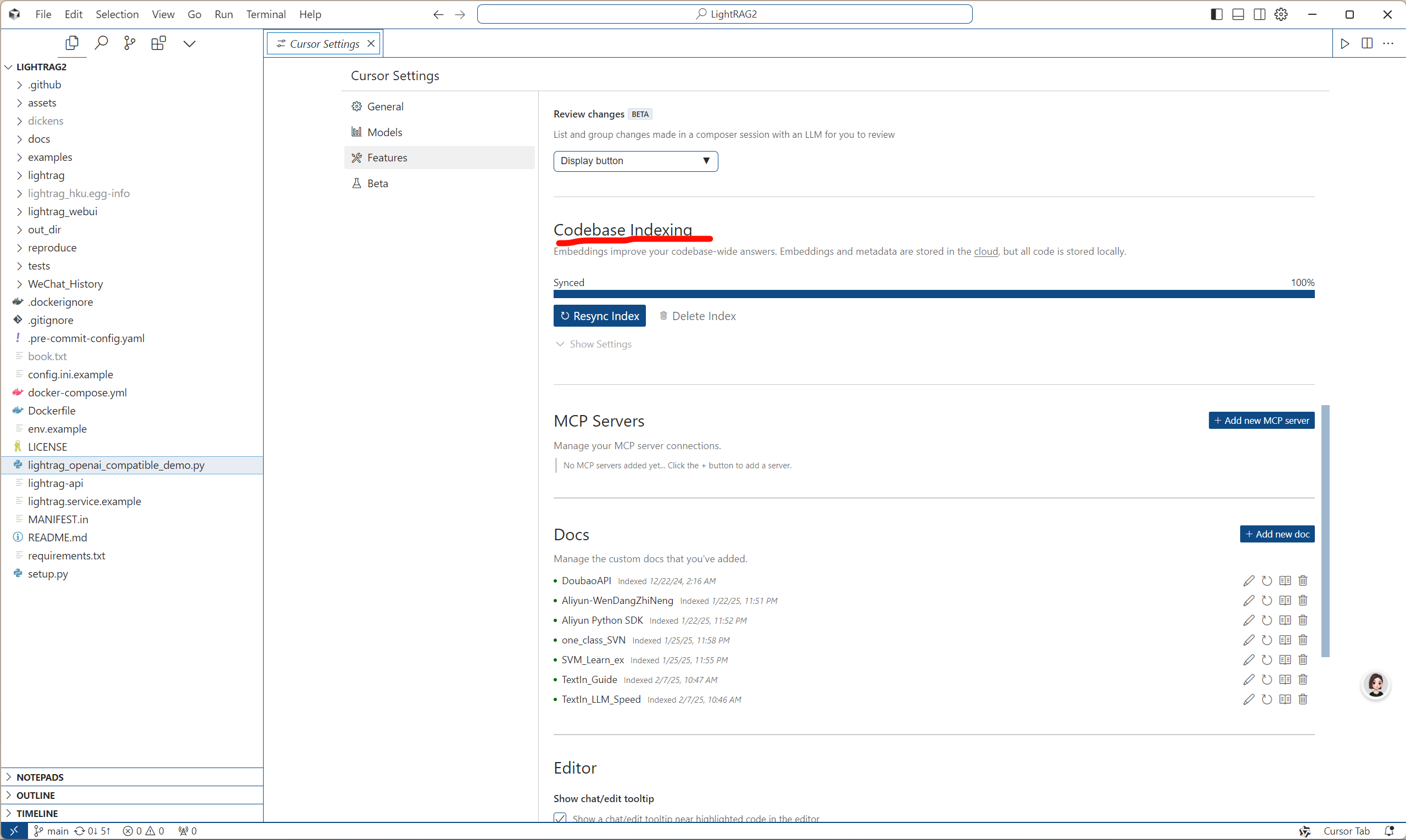Edit the TextIn_Guide doc with pencil icon
The height and width of the screenshot is (840, 1406).
(1248, 680)
